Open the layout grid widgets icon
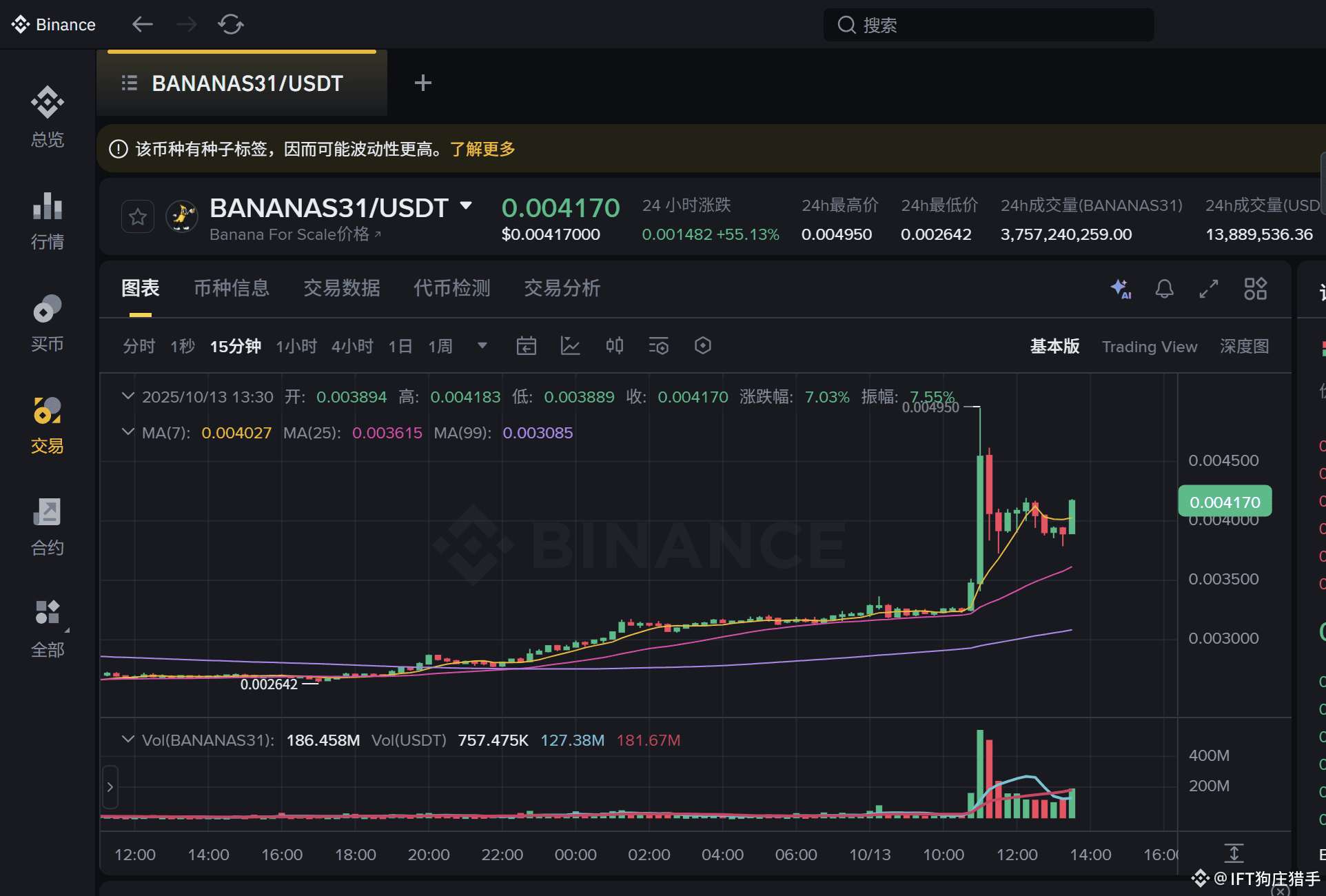The height and width of the screenshot is (896, 1326). click(1255, 289)
